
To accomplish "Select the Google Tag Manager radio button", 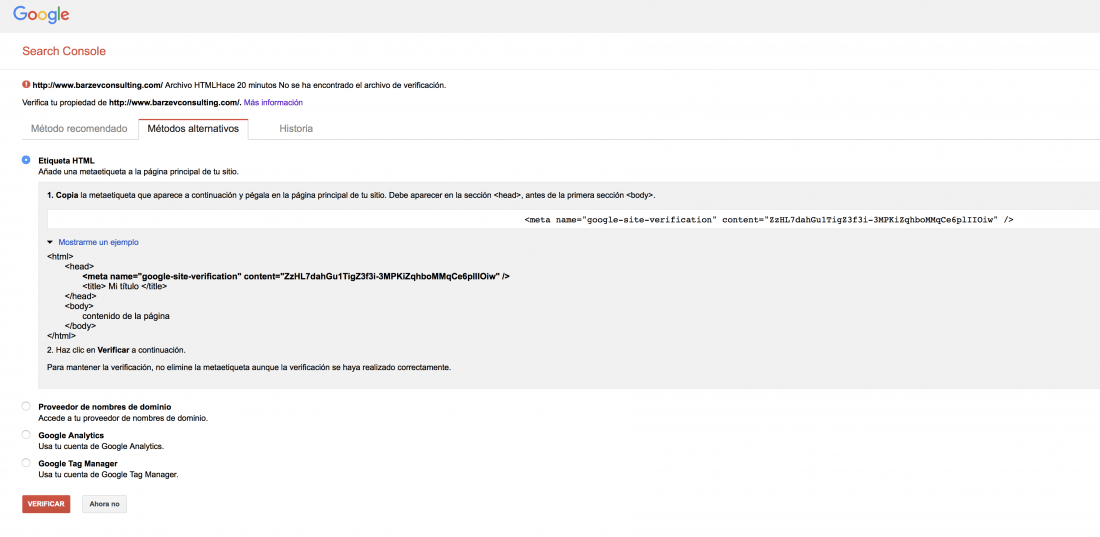I will (x=27, y=463).
